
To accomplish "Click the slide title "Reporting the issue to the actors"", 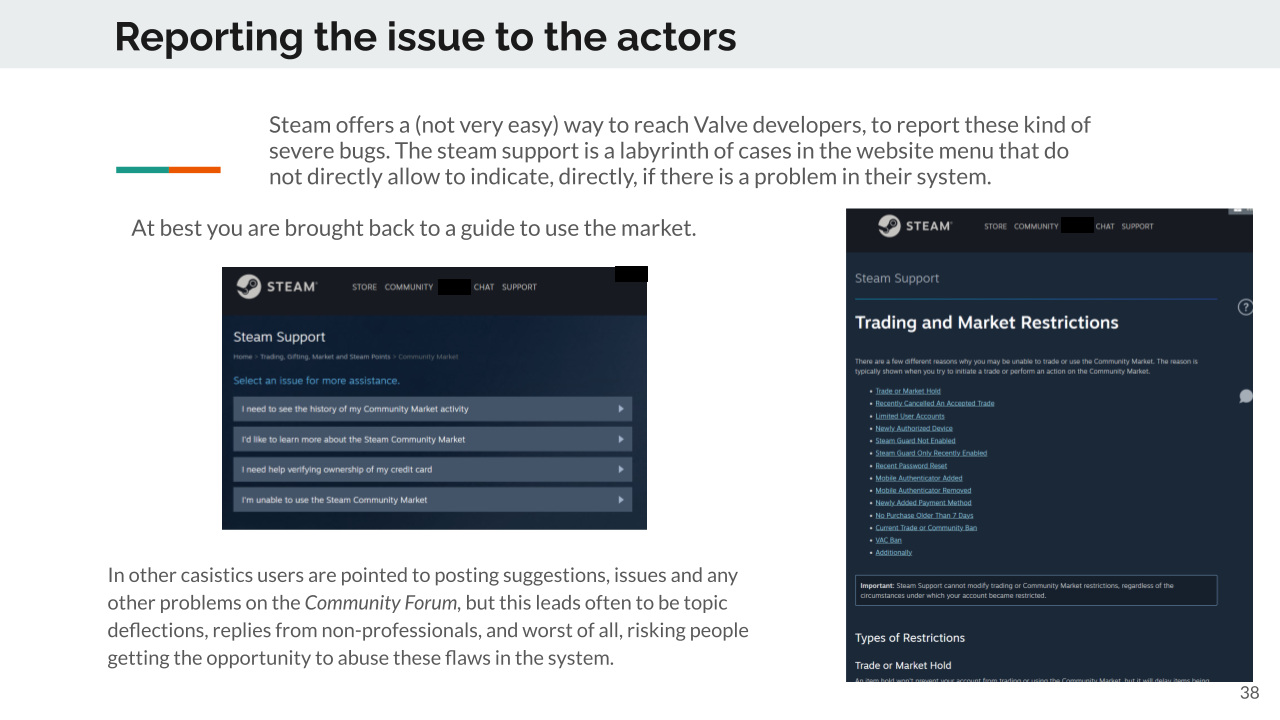I will (x=425, y=37).
